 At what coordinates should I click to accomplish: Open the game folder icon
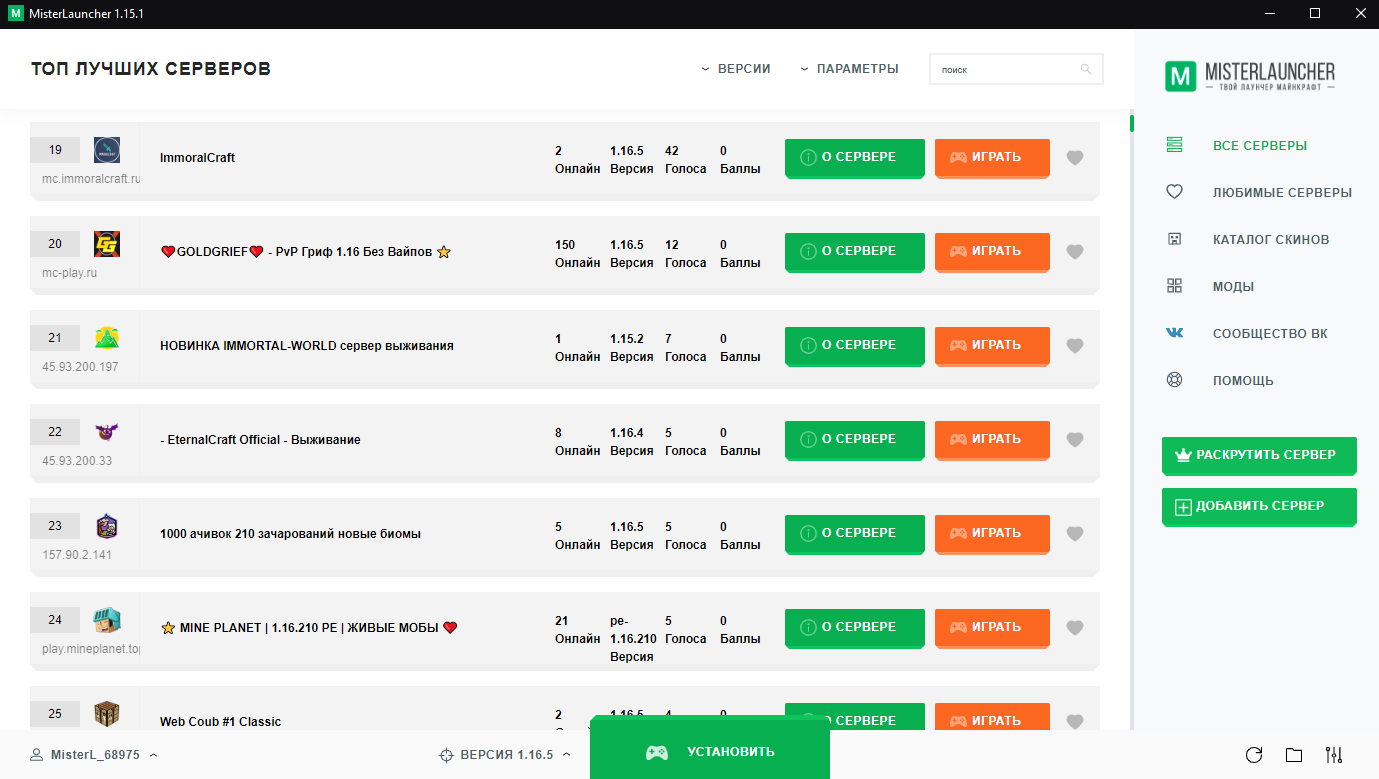coord(1294,755)
